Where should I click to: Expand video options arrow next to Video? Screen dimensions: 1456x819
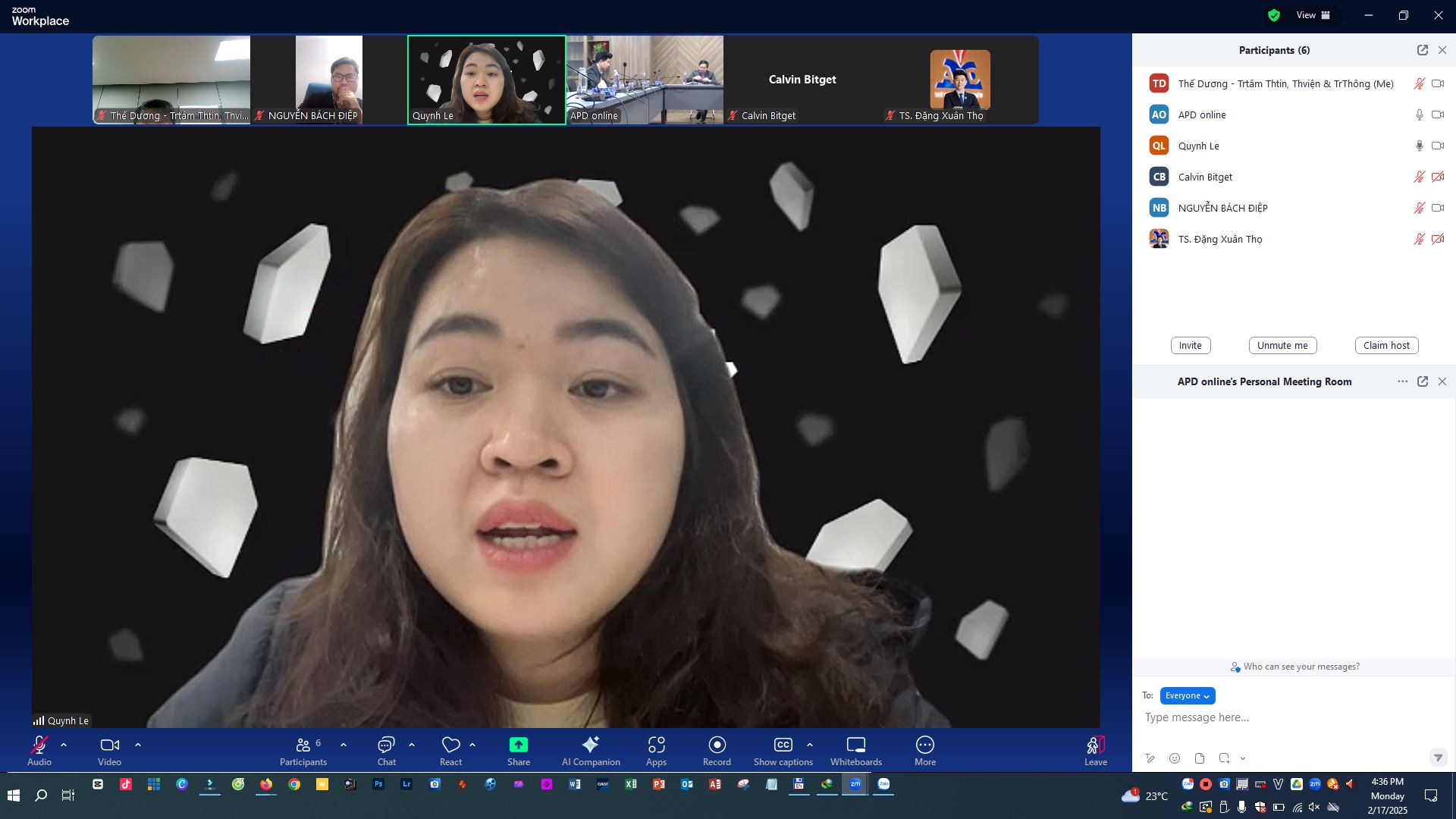click(138, 745)
